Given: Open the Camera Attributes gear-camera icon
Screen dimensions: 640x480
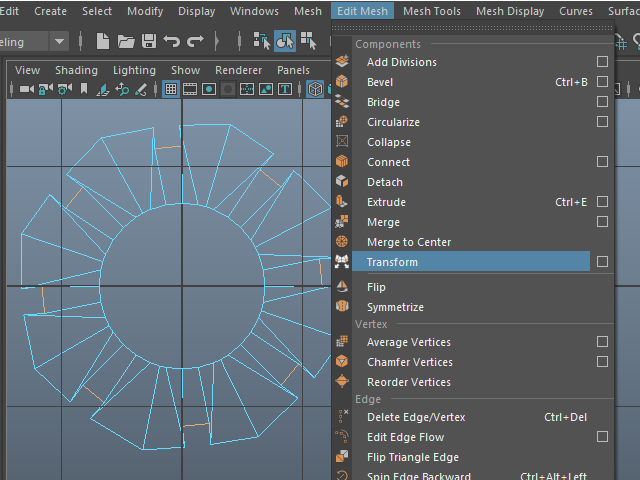Looking at the screenshot, I should 65,89.
